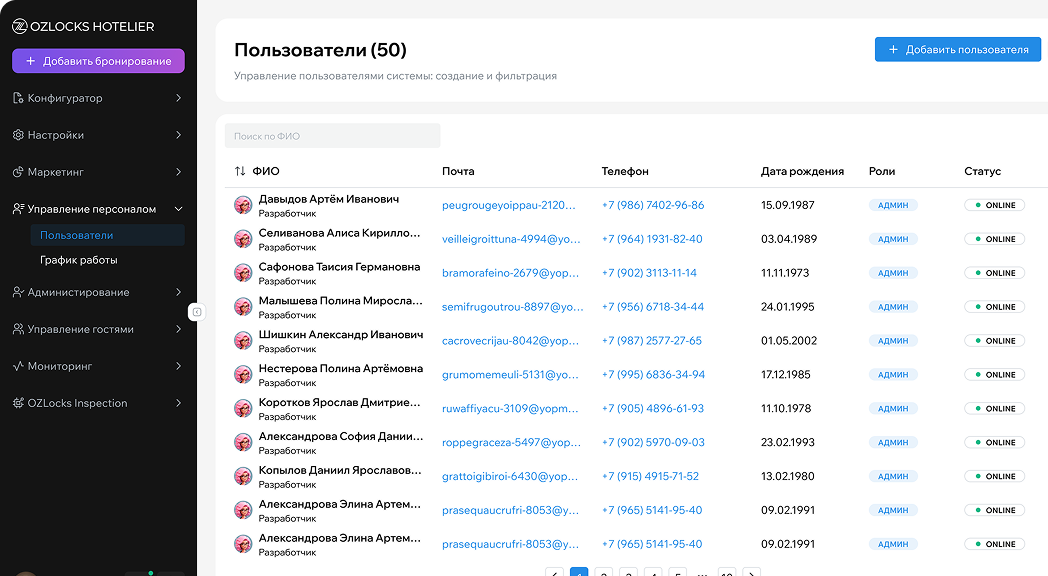Click the Добавить бронирование button
The image size is (1048, 576).
point(98,61)
